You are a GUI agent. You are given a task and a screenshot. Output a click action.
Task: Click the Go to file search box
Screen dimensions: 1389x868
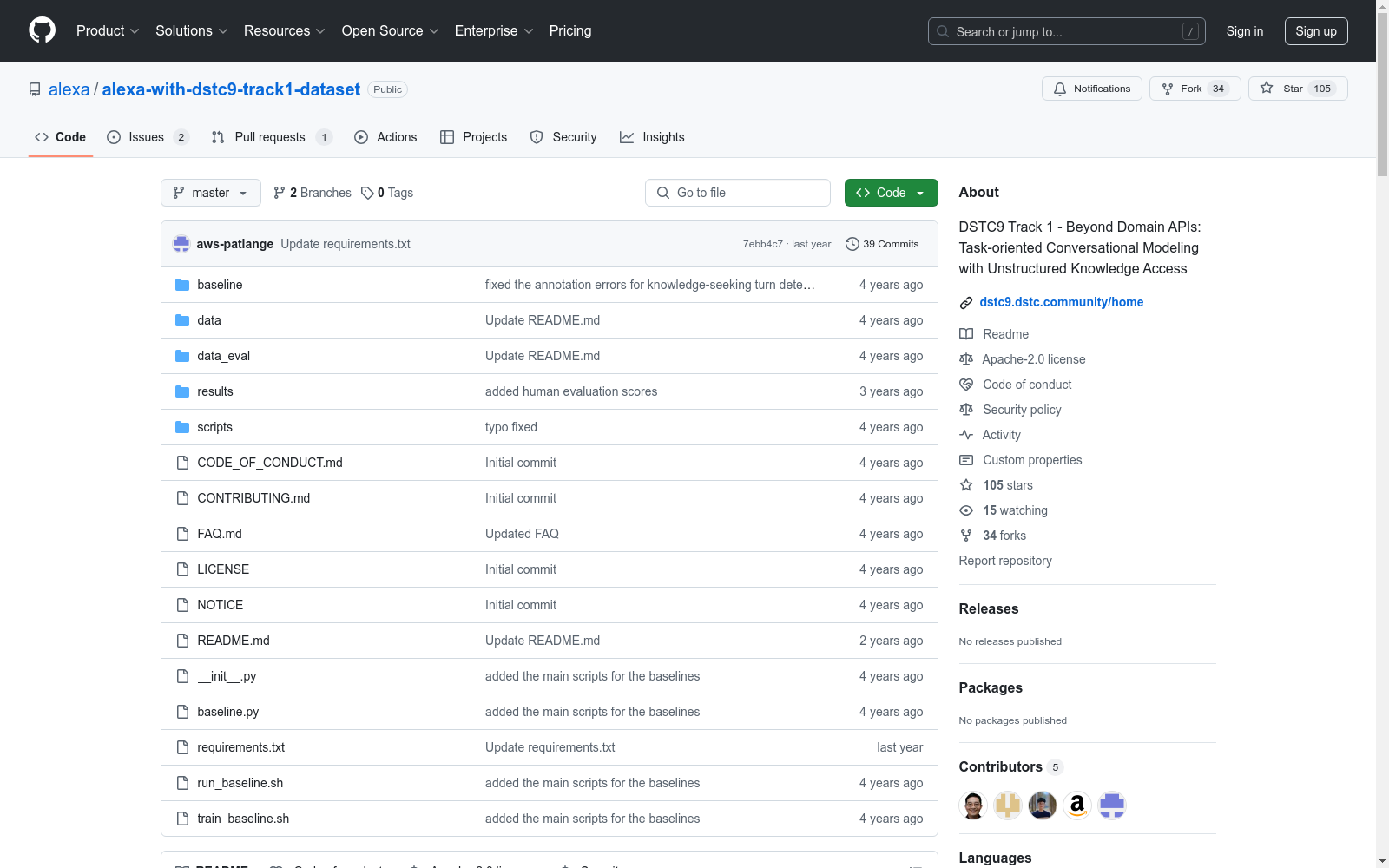[738, 193]
